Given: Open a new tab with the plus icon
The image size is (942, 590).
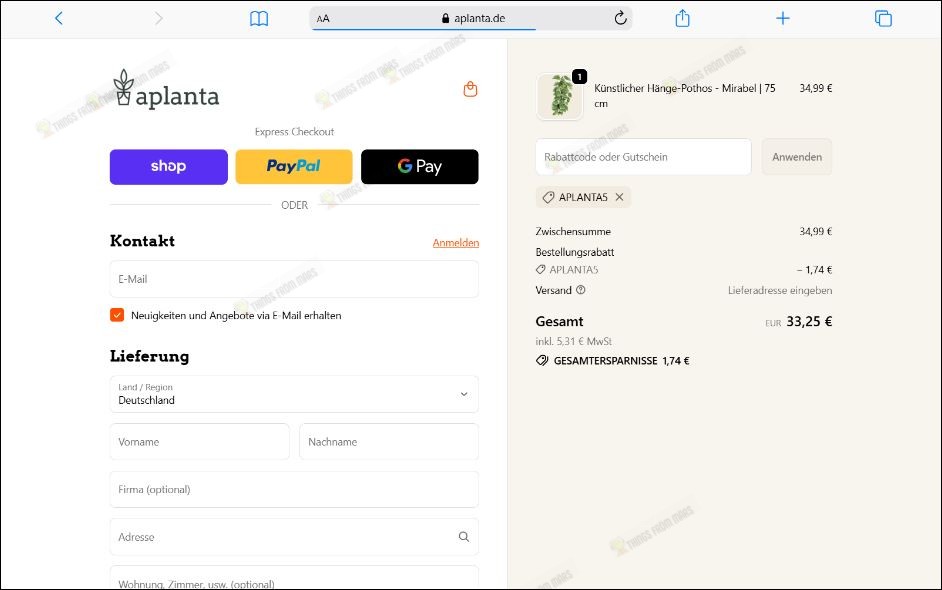Looking at the screenshot, I should [x=783, y=17].
